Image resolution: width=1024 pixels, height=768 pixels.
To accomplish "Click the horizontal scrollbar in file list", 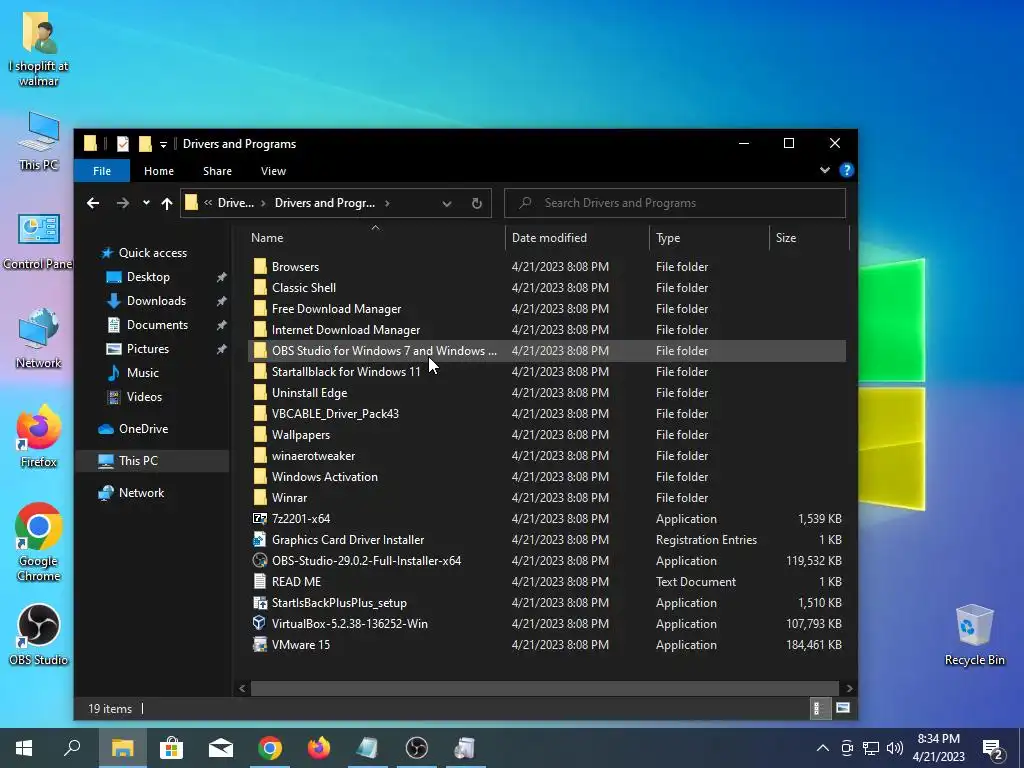I will pyautogui.click(x=544, y=688).
